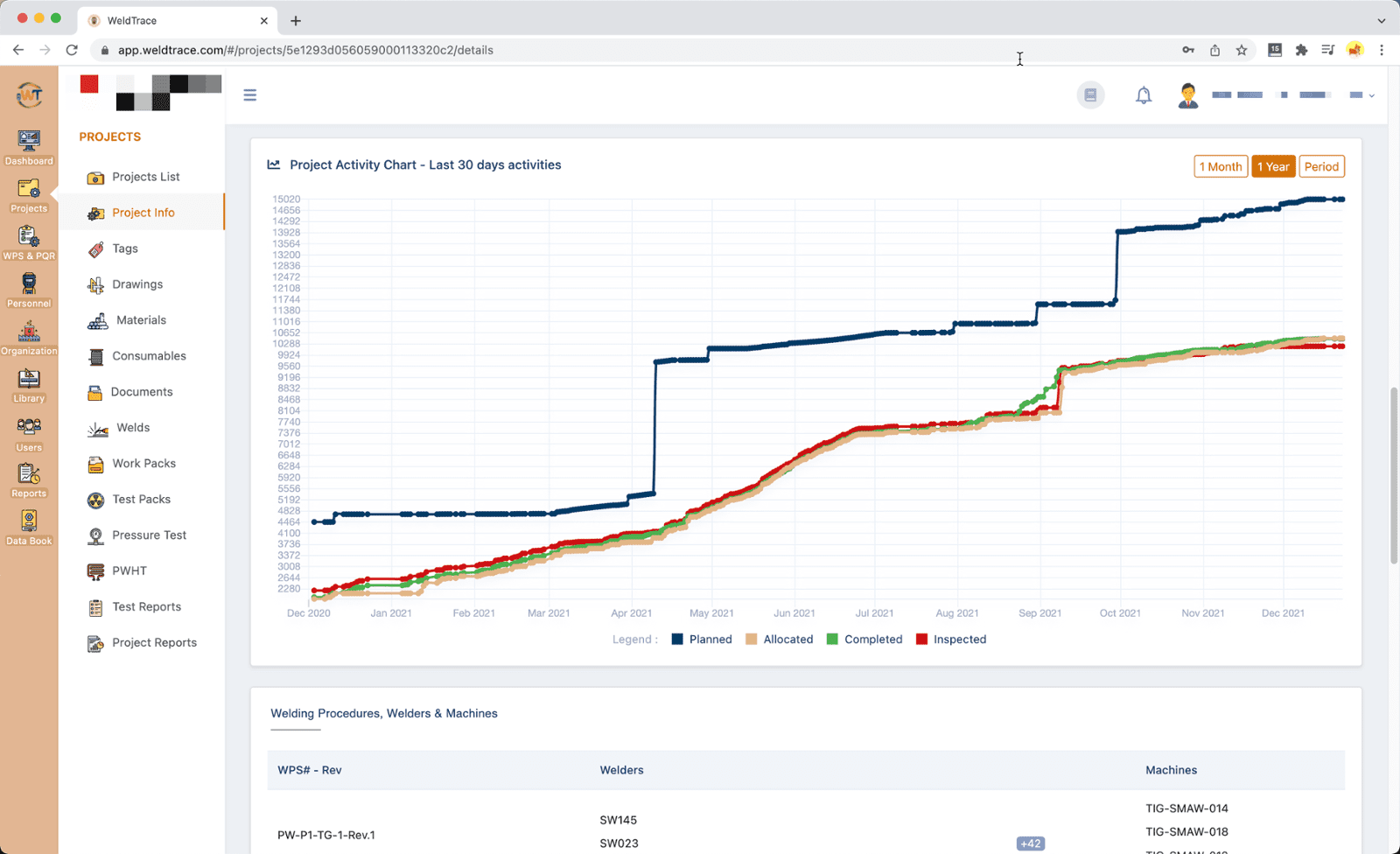The image size is (1400, 854).
Task: Open the Projects List menu item
Action: [x=145, y=176]
